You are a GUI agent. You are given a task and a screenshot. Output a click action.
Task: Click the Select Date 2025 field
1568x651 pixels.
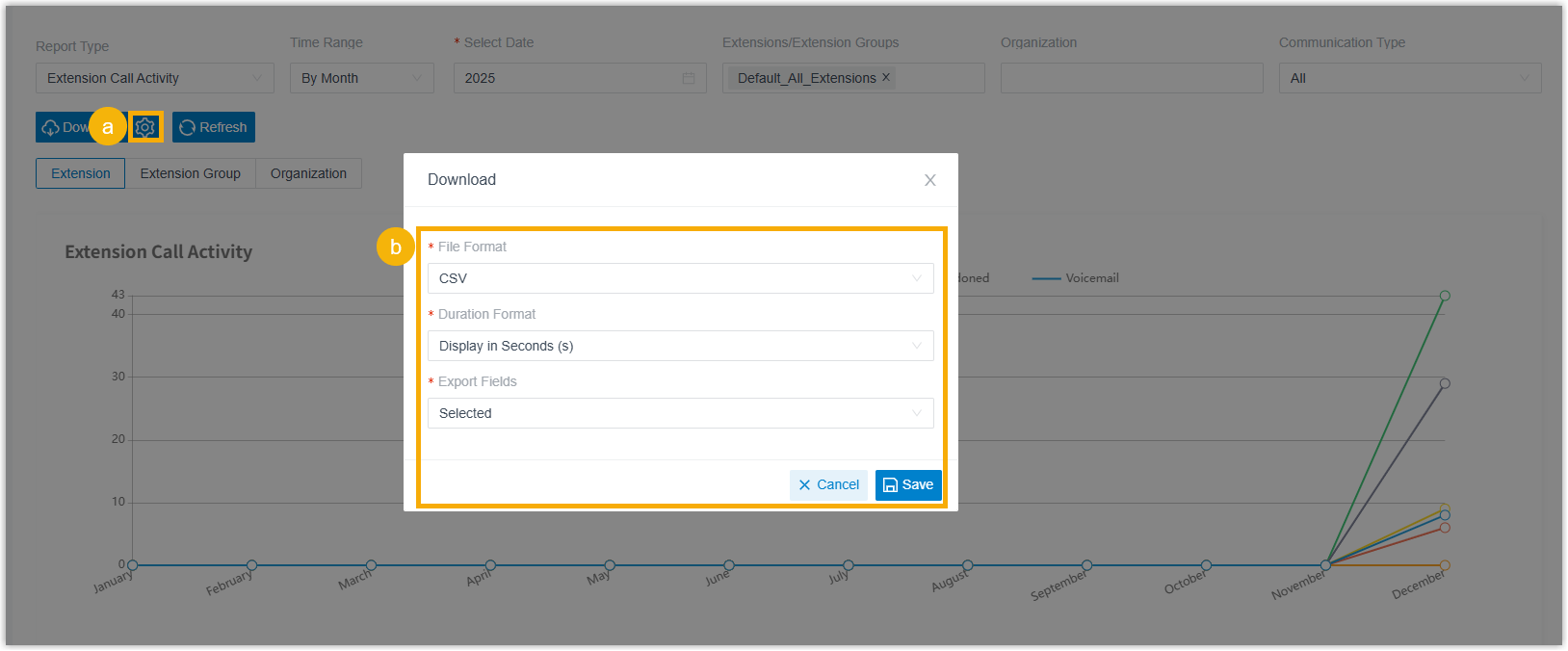pos(568,78)
